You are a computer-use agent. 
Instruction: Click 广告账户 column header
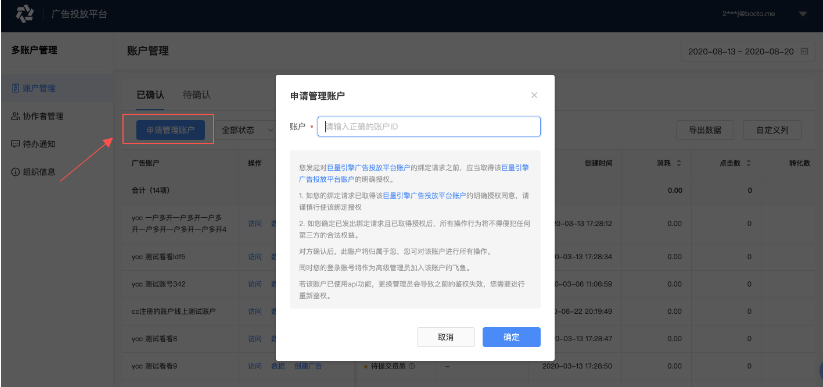(x=145, y=163)
